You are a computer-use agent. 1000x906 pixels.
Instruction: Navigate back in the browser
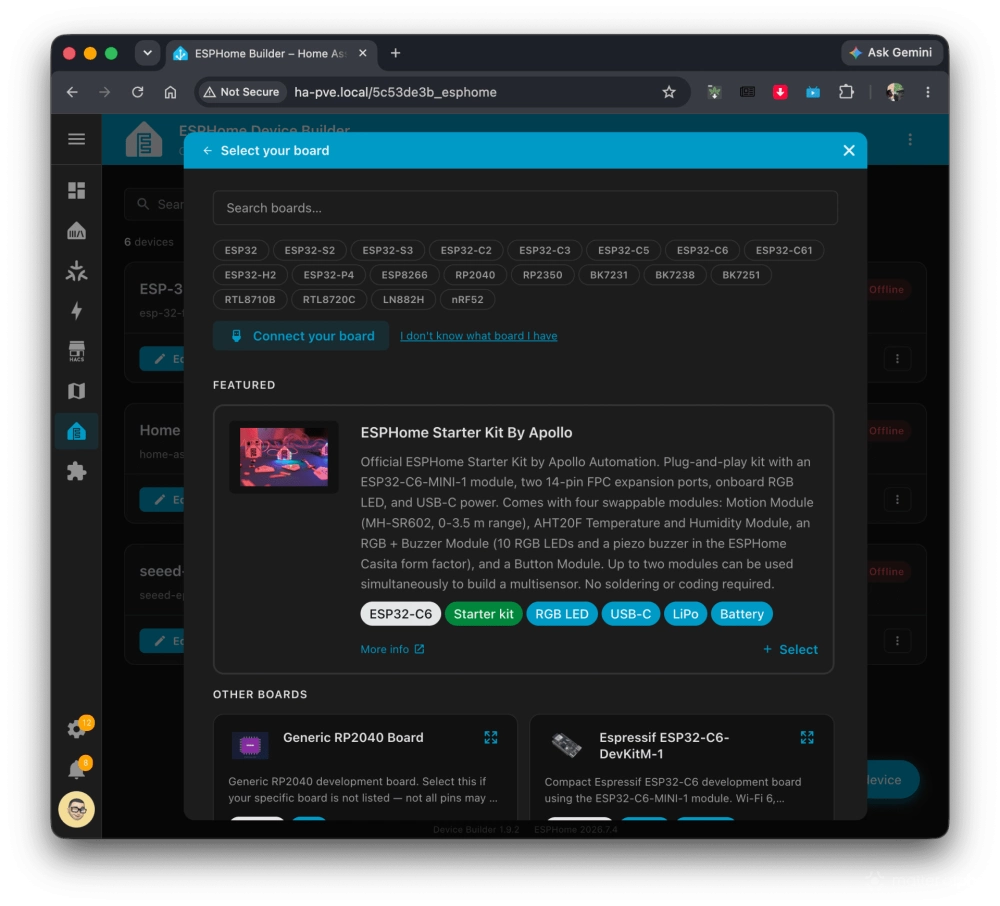click(72, 92)
